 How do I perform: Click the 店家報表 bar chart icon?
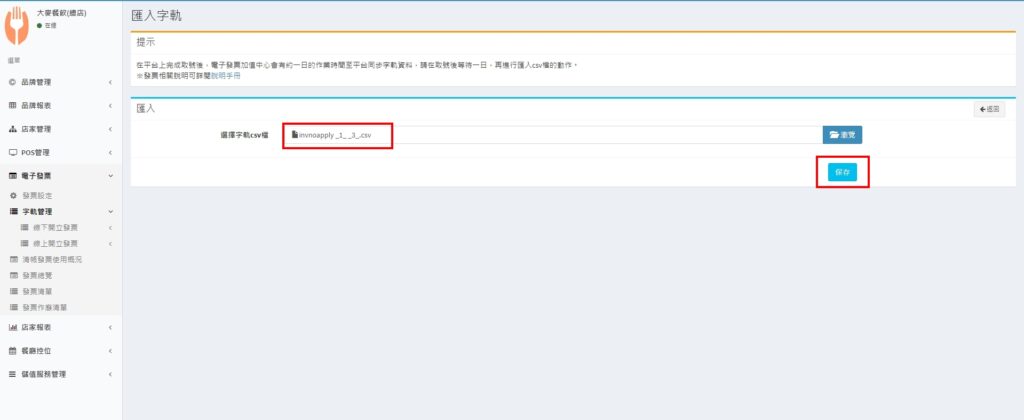click(x=12, y=327)
